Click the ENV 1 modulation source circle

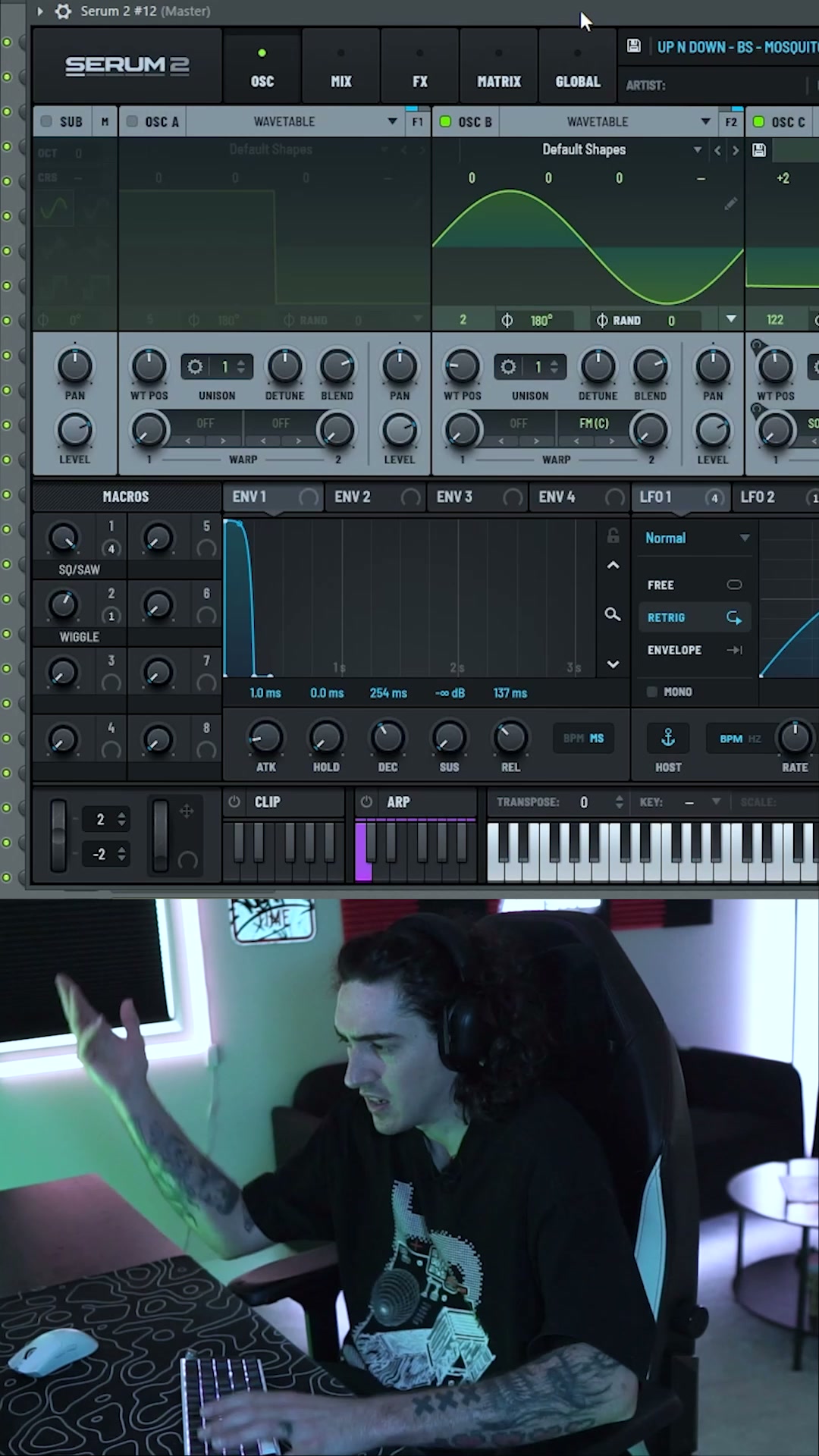click(x=308, y=497)
